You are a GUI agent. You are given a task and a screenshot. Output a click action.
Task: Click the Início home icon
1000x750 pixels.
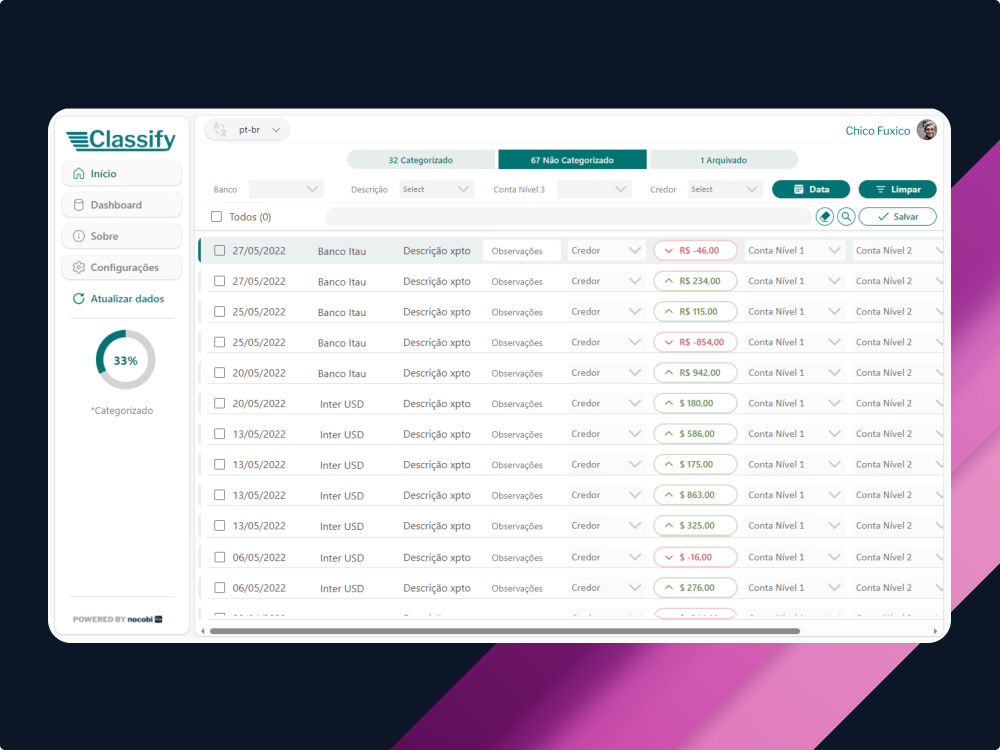coord(78,173)
